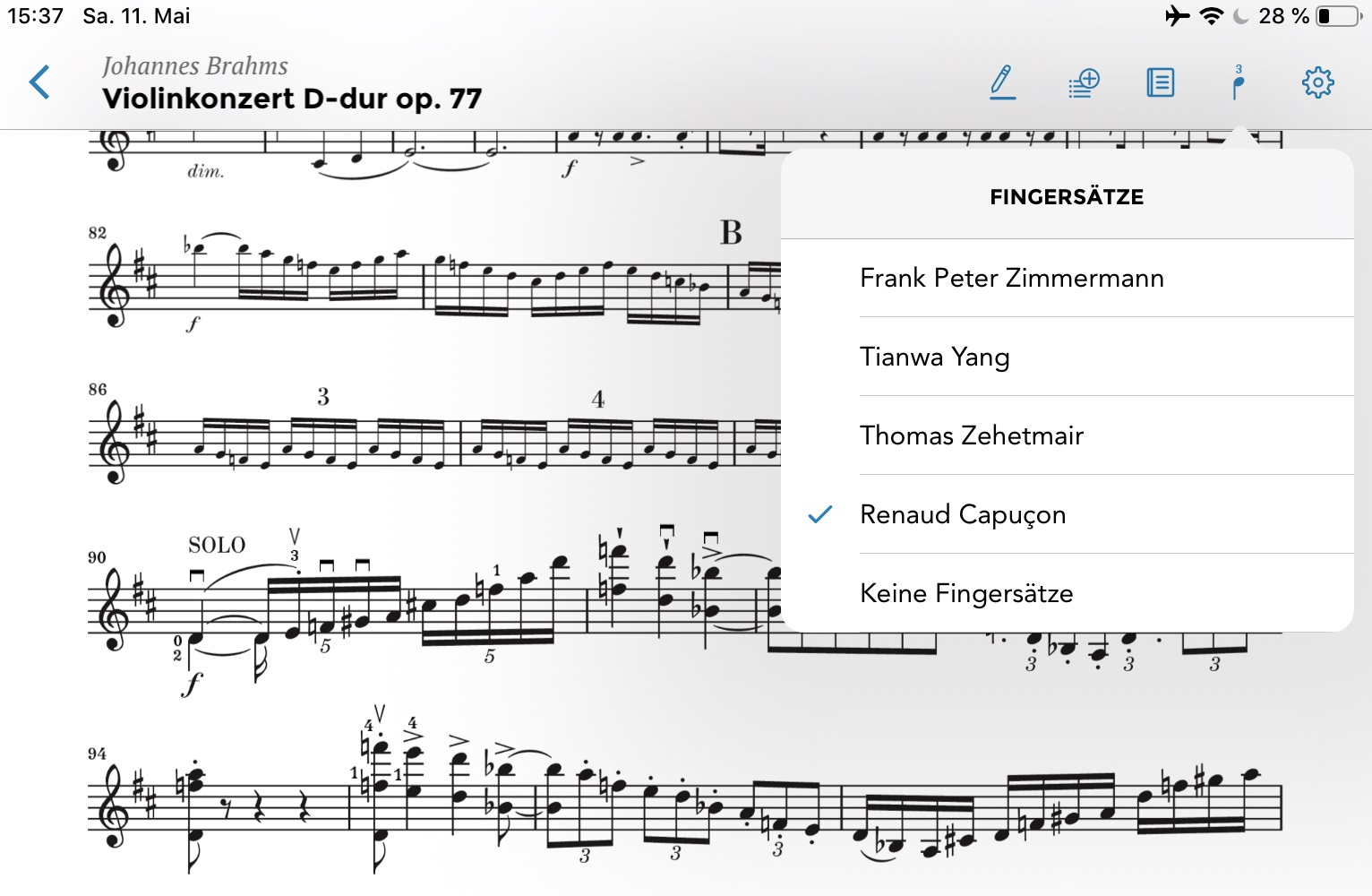This screenshot has width=1372, height=896.
Task: Open the add-to-list icon with the plus sign
Action: (1084, 82)
